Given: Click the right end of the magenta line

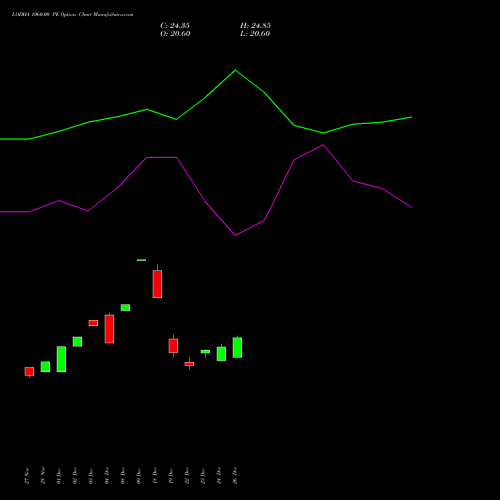Looking at the screenshot, I should point(411,207).
